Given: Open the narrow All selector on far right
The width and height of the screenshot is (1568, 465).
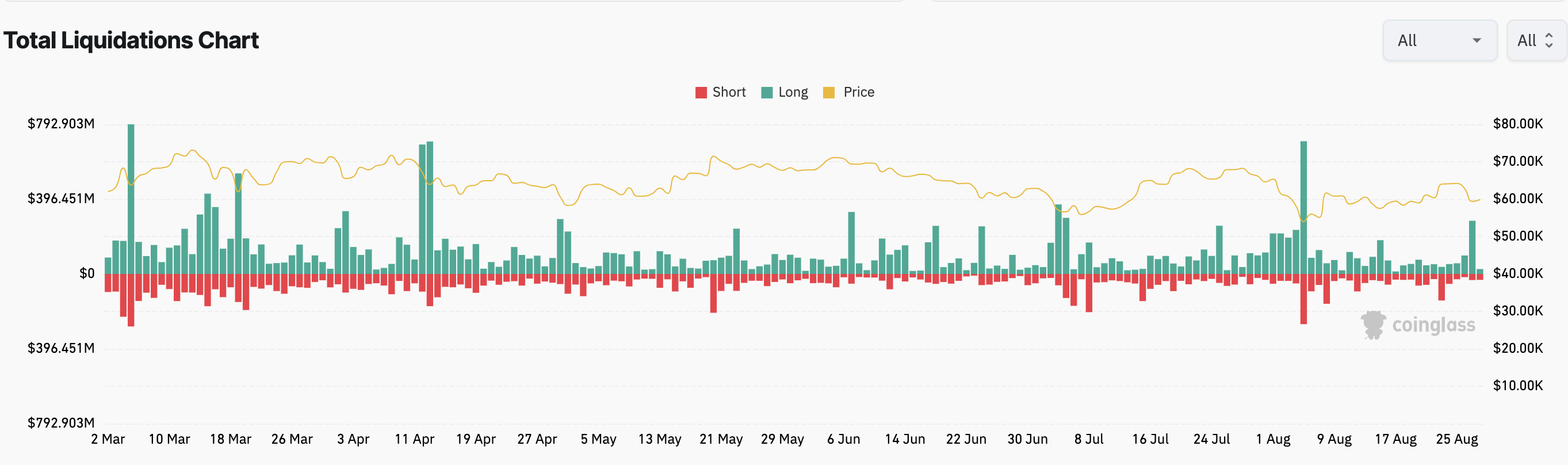Looking at the screenshot, I should (1535, 41).
